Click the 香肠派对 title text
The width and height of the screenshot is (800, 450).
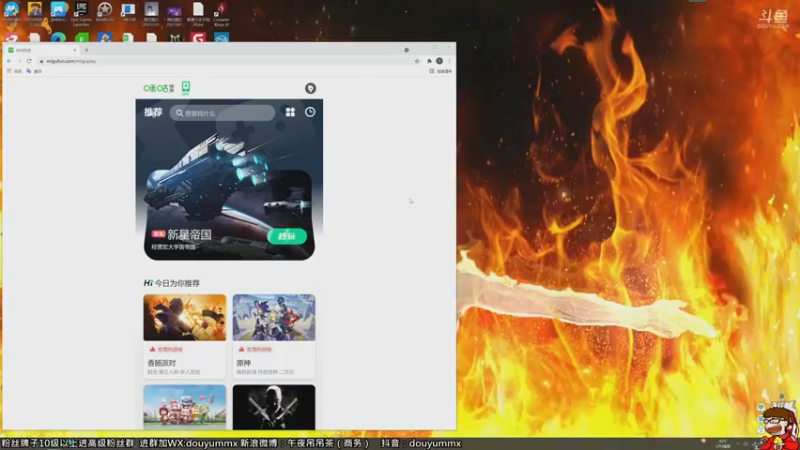162,363
